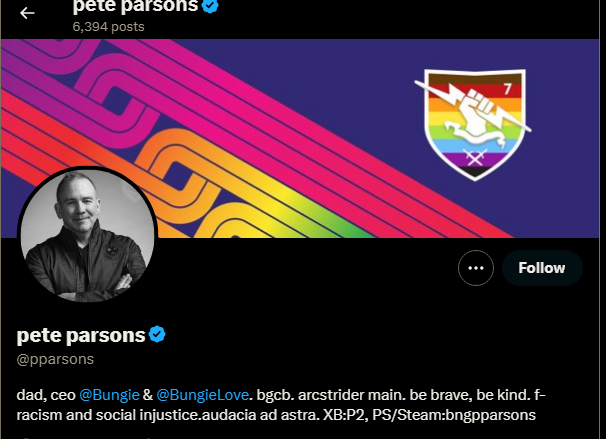Viewport: 606px width, 439px height.
Task: Follow the pete parsons account
Action: click(542, 268)
